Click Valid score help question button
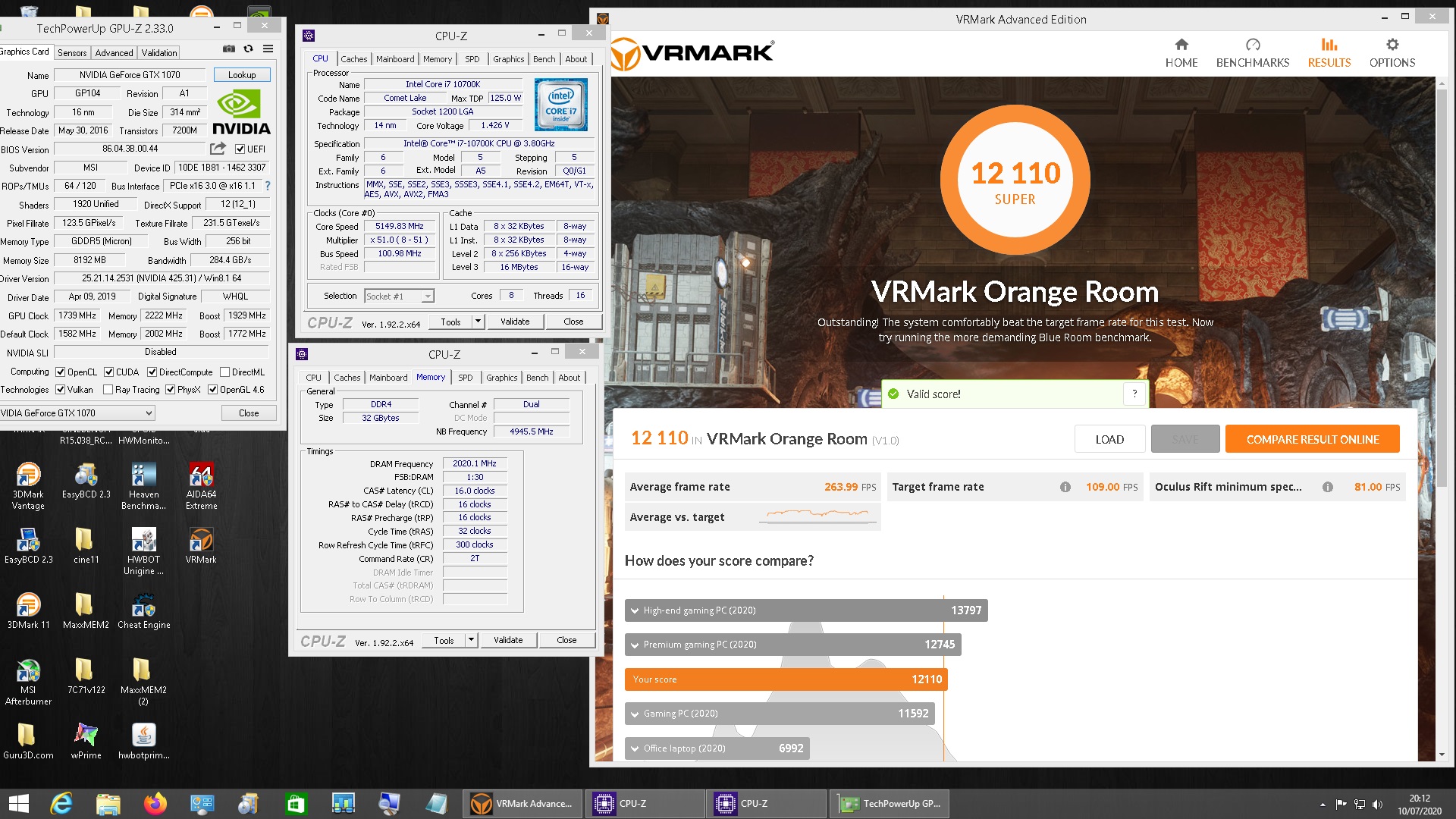Viewport: 1456px width, 819px height. point(1134,394)
